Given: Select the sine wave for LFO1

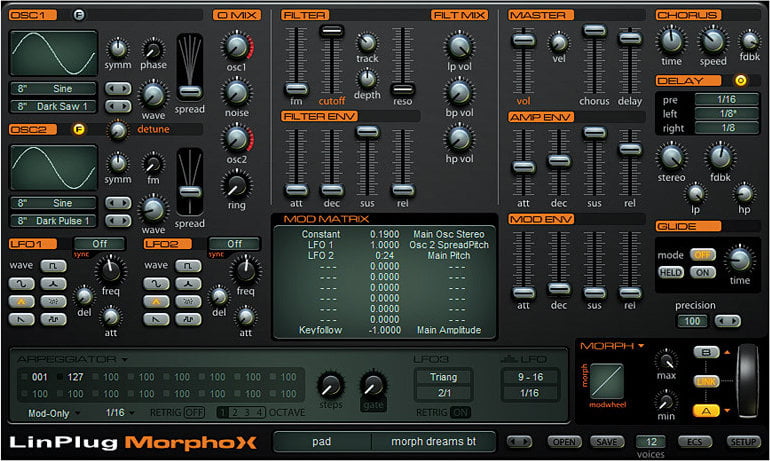Looking at the screenshot, I should [x=22, y=284].
